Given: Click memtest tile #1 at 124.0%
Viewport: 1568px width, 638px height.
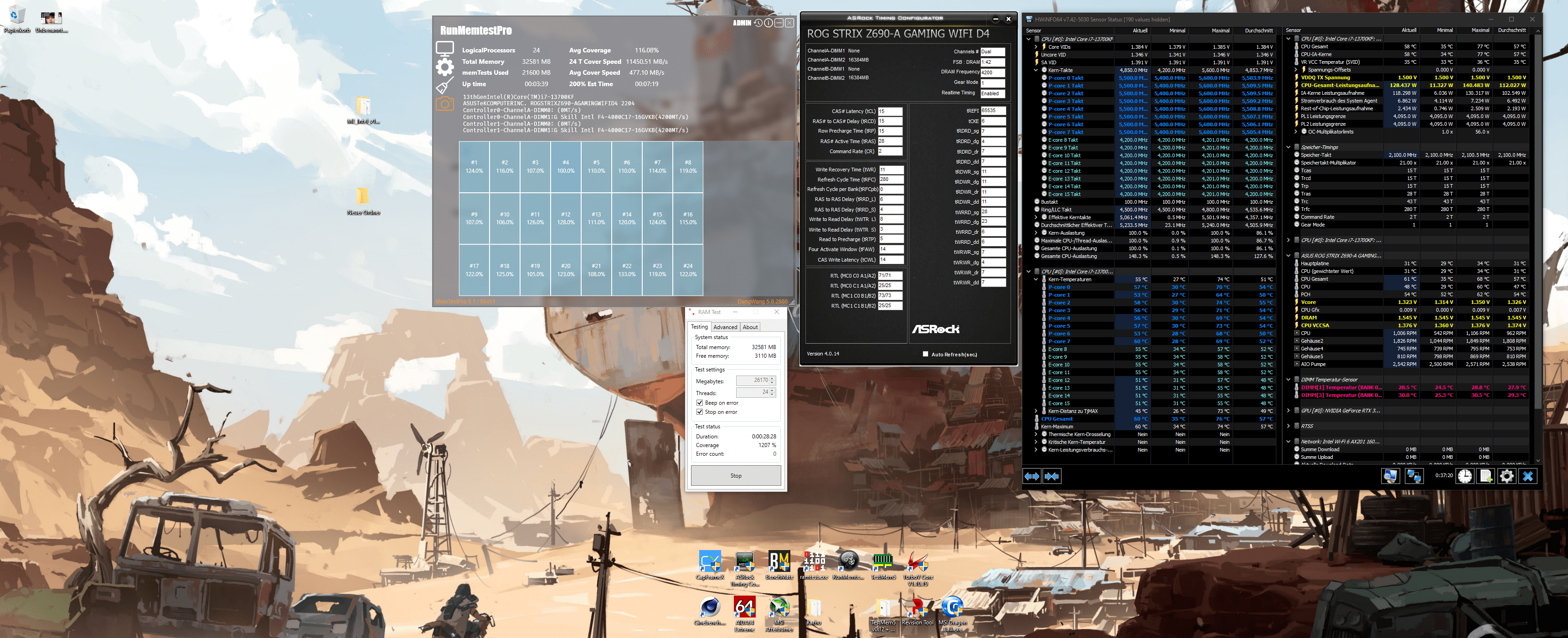Looking at the screenshot, I should click(474, 167).
